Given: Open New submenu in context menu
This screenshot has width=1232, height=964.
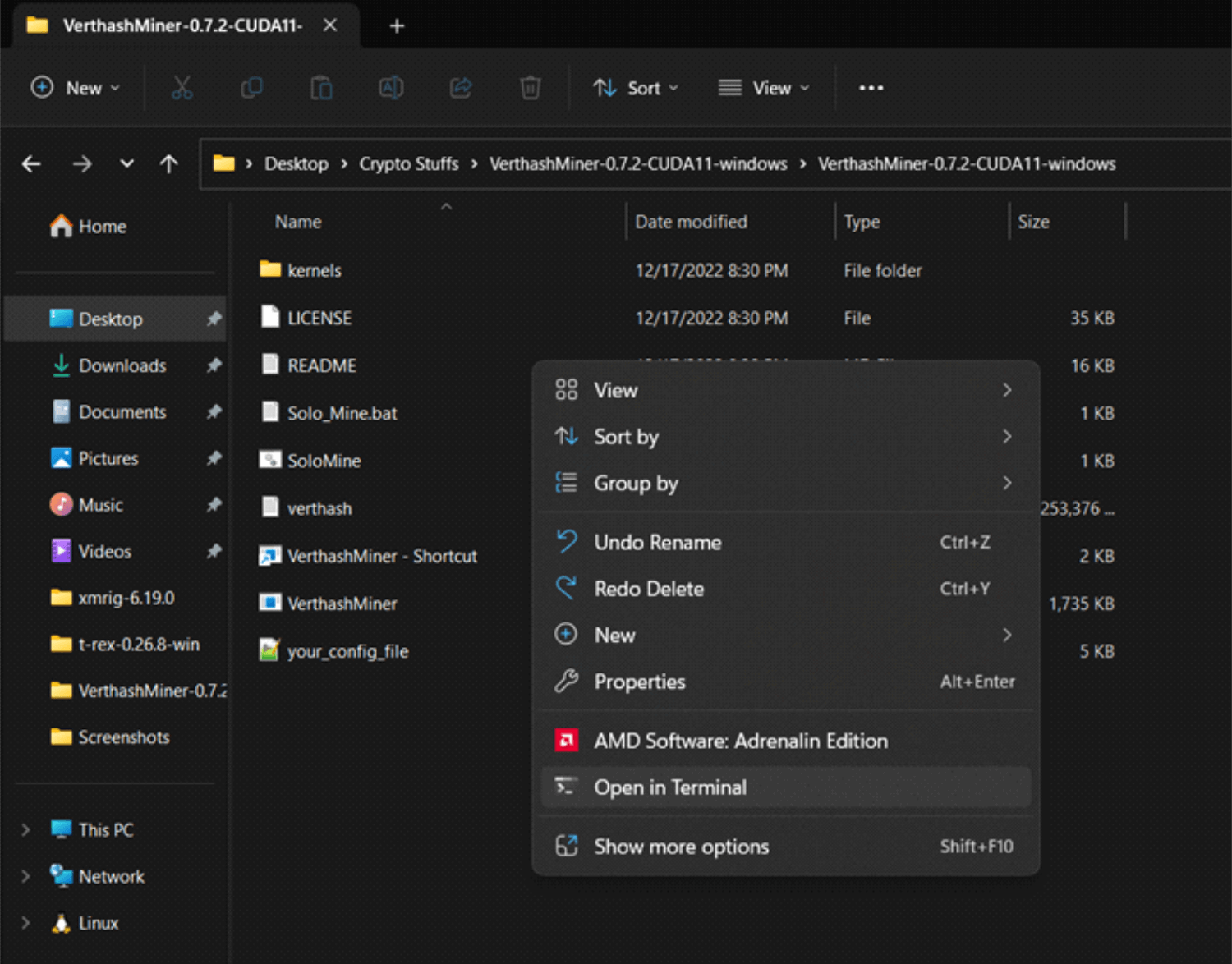Looking at the screenshot, I should click(785, 635).
